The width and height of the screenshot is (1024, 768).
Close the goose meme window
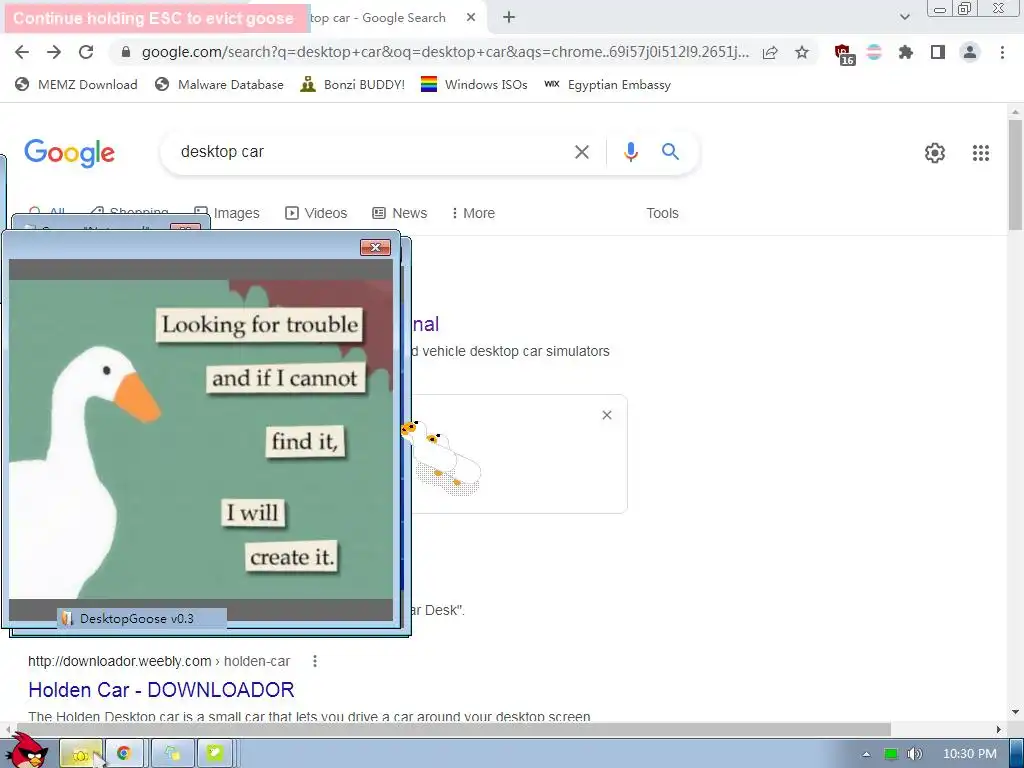[376, 248]
